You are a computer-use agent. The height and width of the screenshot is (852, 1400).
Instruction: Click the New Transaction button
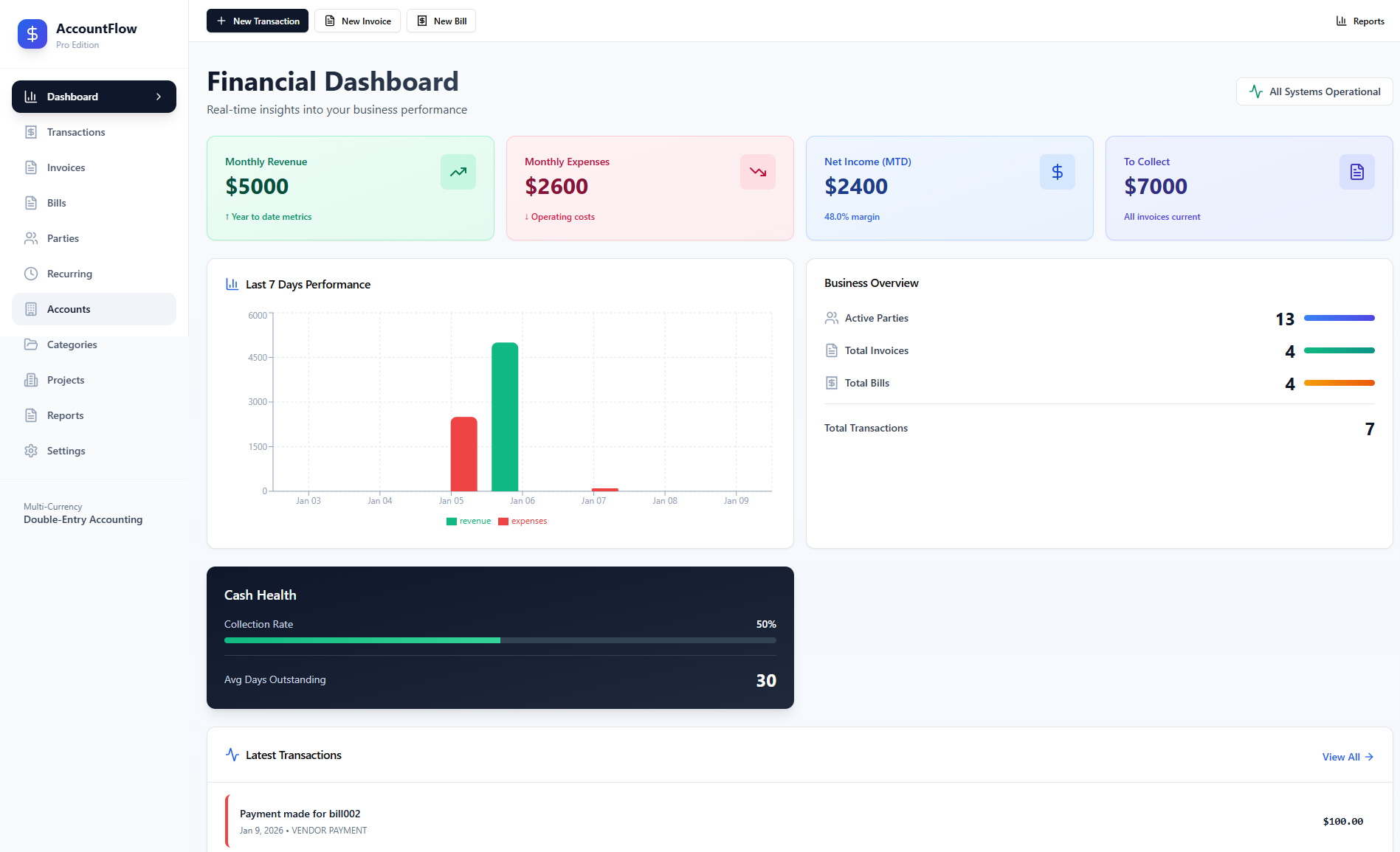click(258, 21)
